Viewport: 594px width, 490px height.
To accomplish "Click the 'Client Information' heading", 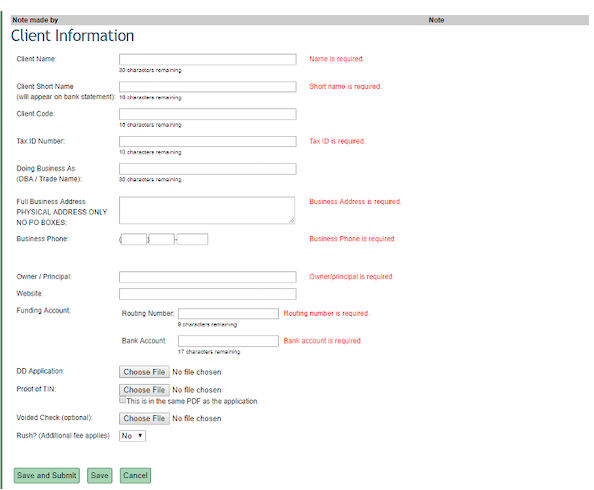I will pyautogui.click(x=72, y=36).
